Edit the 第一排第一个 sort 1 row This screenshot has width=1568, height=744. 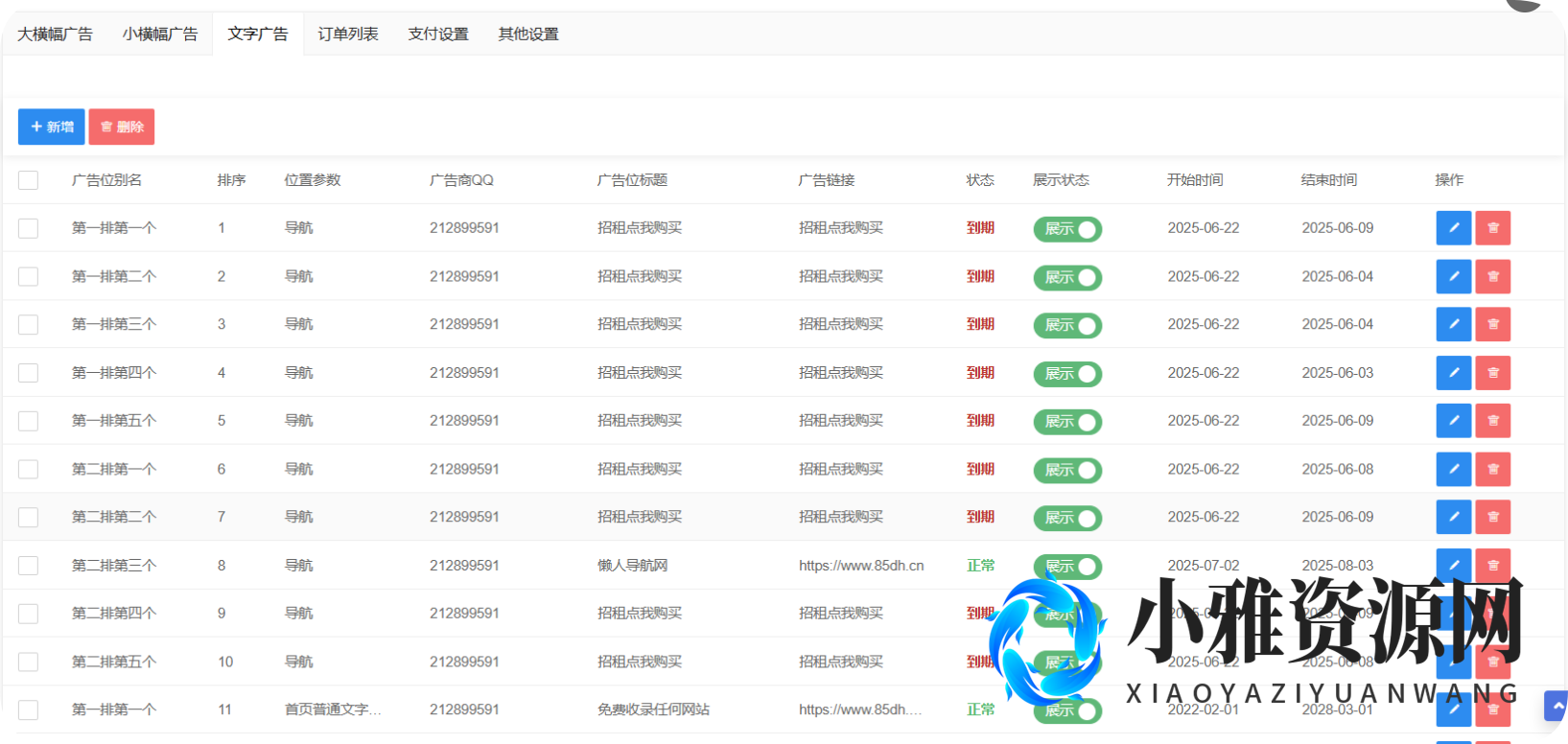coord(1453,228)
